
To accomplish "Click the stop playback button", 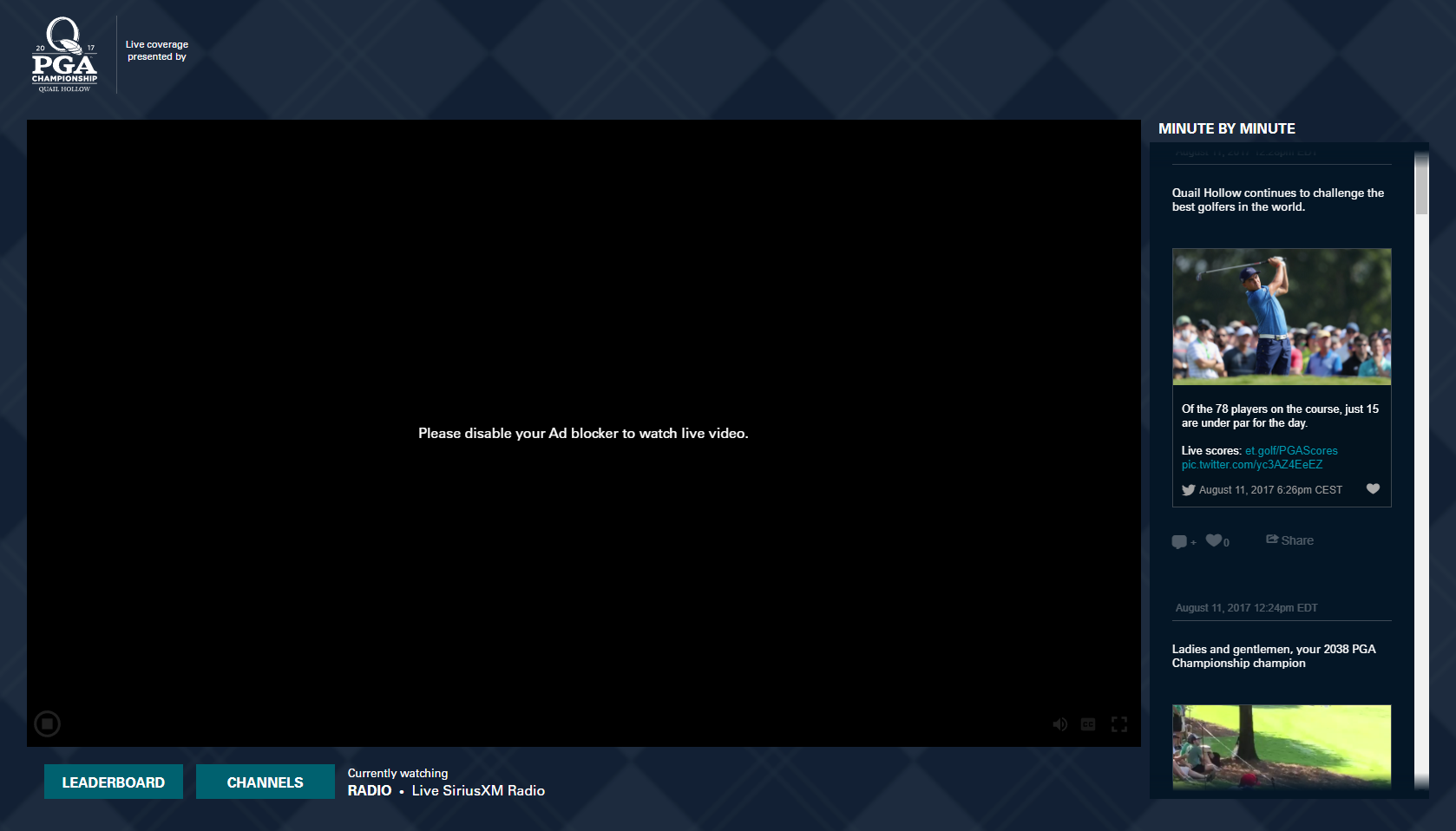I will click(x=47, y=723).
